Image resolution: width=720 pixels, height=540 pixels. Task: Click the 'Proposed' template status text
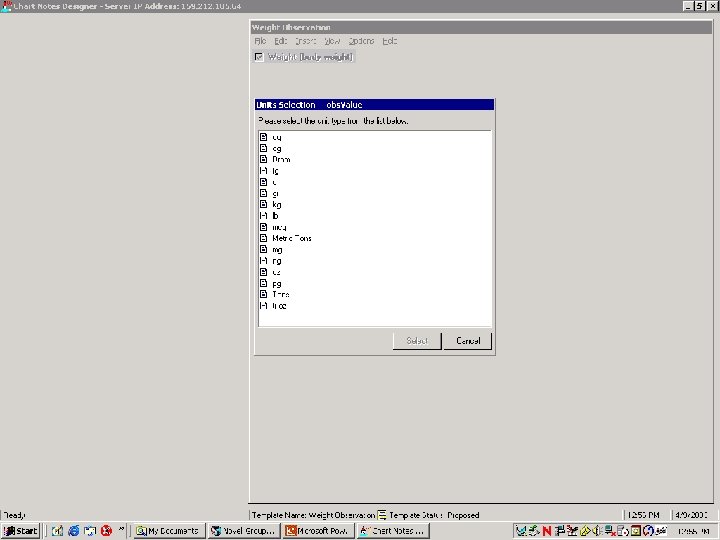pos(463,515)
